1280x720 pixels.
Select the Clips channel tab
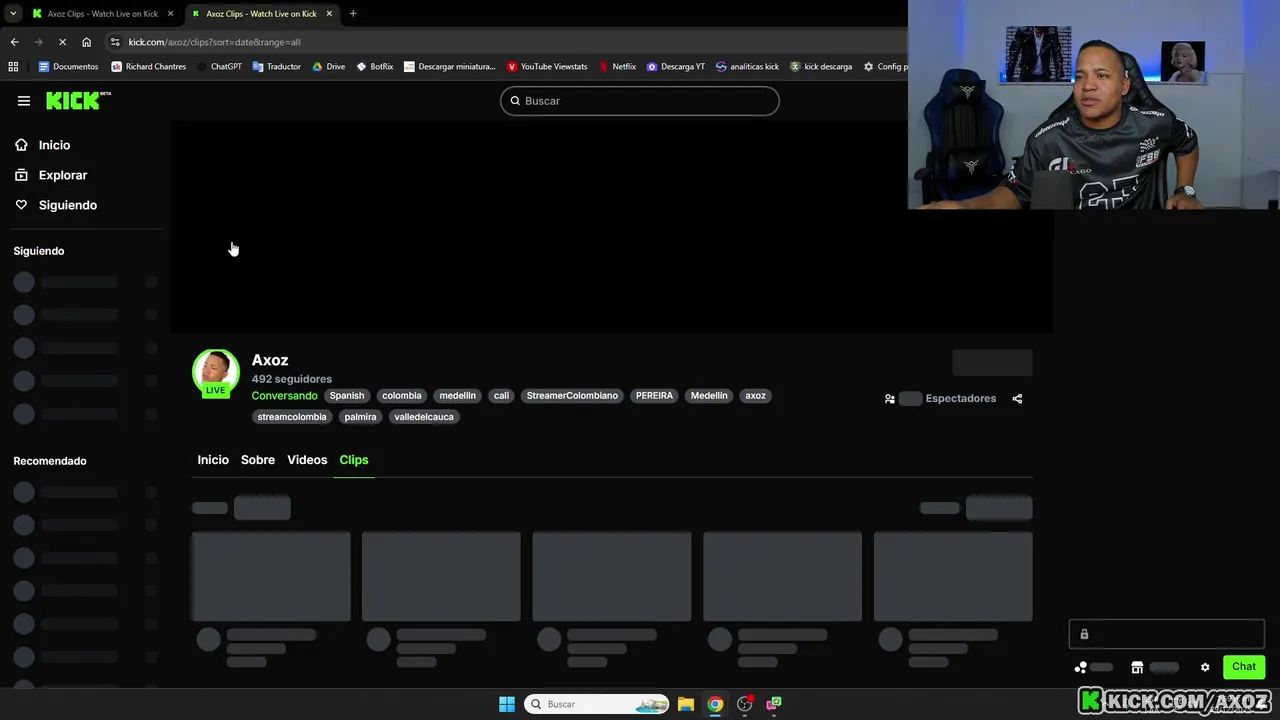354,460
